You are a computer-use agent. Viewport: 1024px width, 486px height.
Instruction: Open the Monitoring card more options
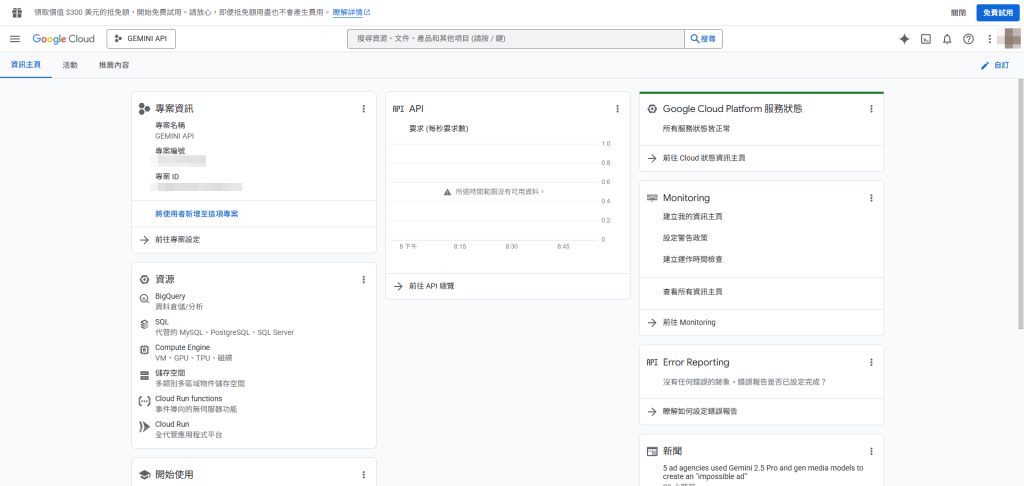(871, 198)
